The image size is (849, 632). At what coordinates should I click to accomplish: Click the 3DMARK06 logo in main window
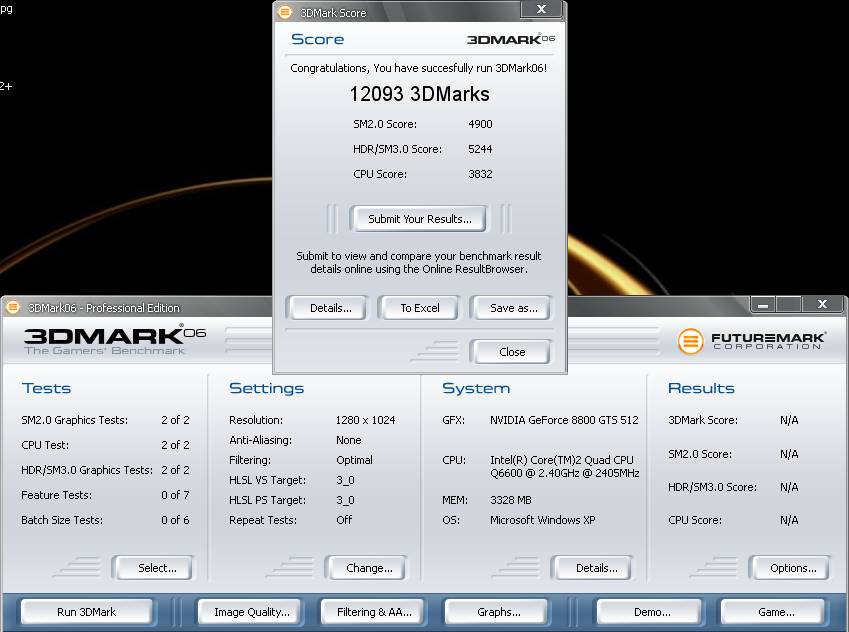point(115,340)
